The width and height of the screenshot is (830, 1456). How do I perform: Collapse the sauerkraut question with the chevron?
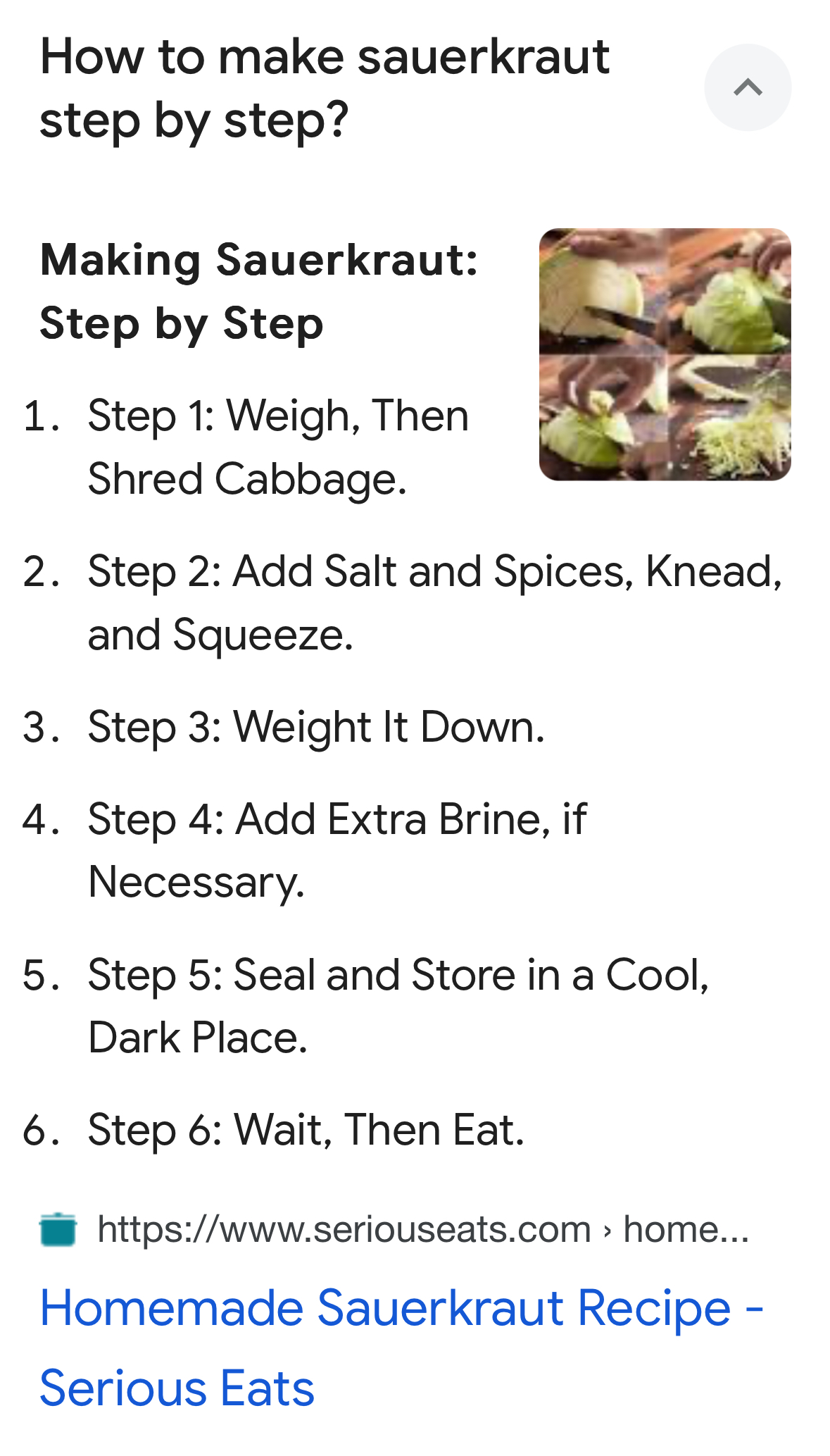coord(748,87)
